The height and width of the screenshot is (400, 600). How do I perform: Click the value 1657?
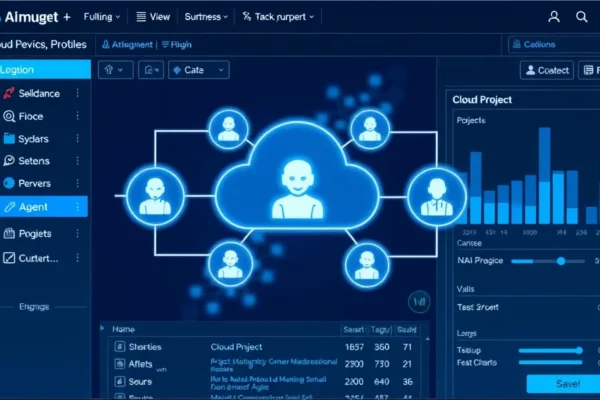pyautogui.click(x=354, y=347)
